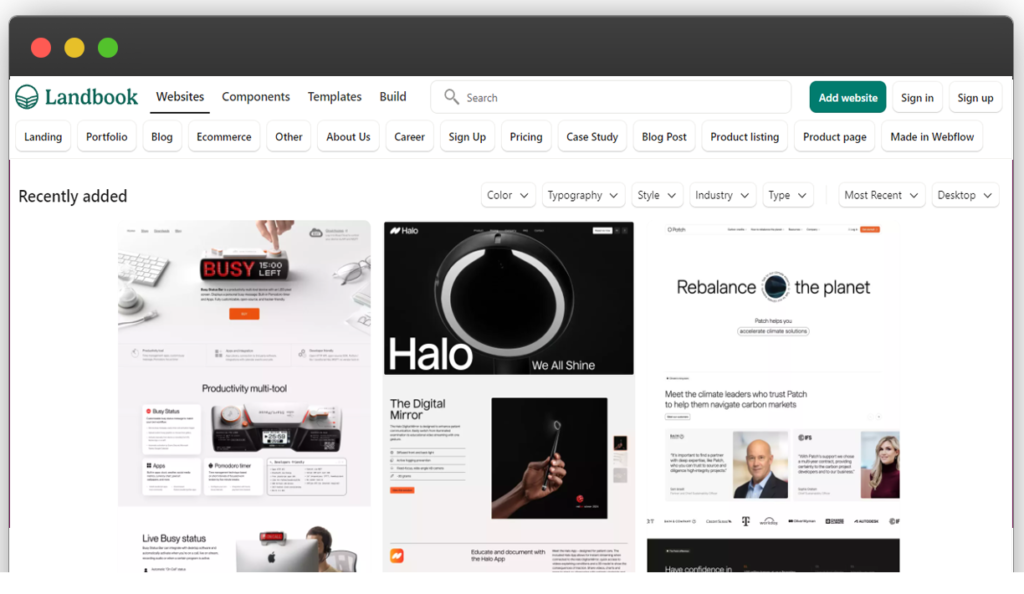Choose the Product page category
Screen dimensions: 1024x594
[x=835, y=136]
